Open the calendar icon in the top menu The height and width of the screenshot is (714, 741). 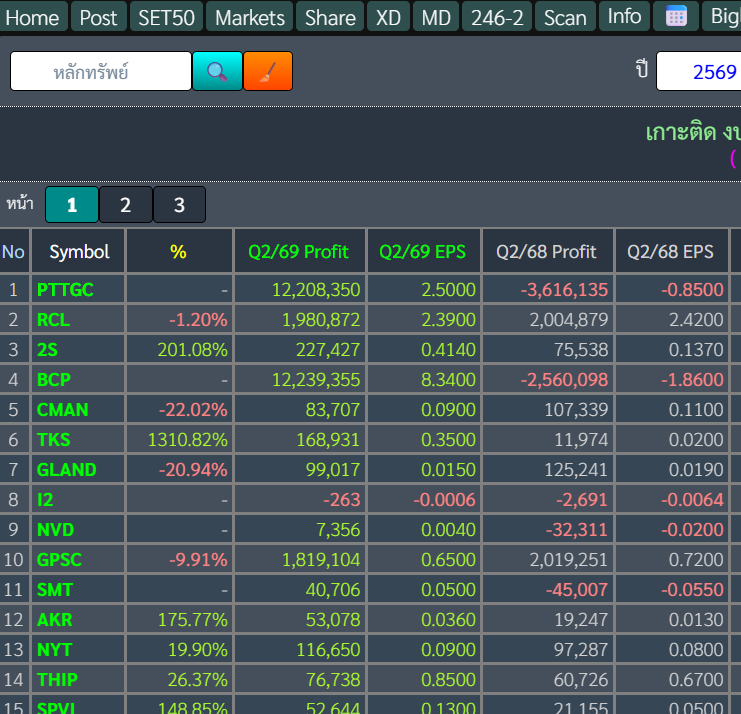click(676, 17)
